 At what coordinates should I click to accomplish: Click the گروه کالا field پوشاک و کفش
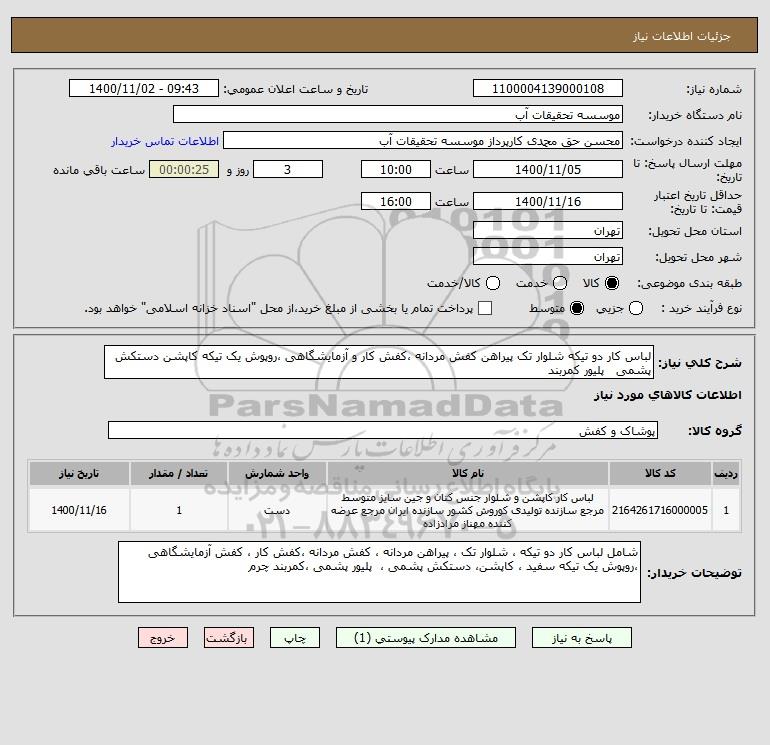click(x=383, y=430)
